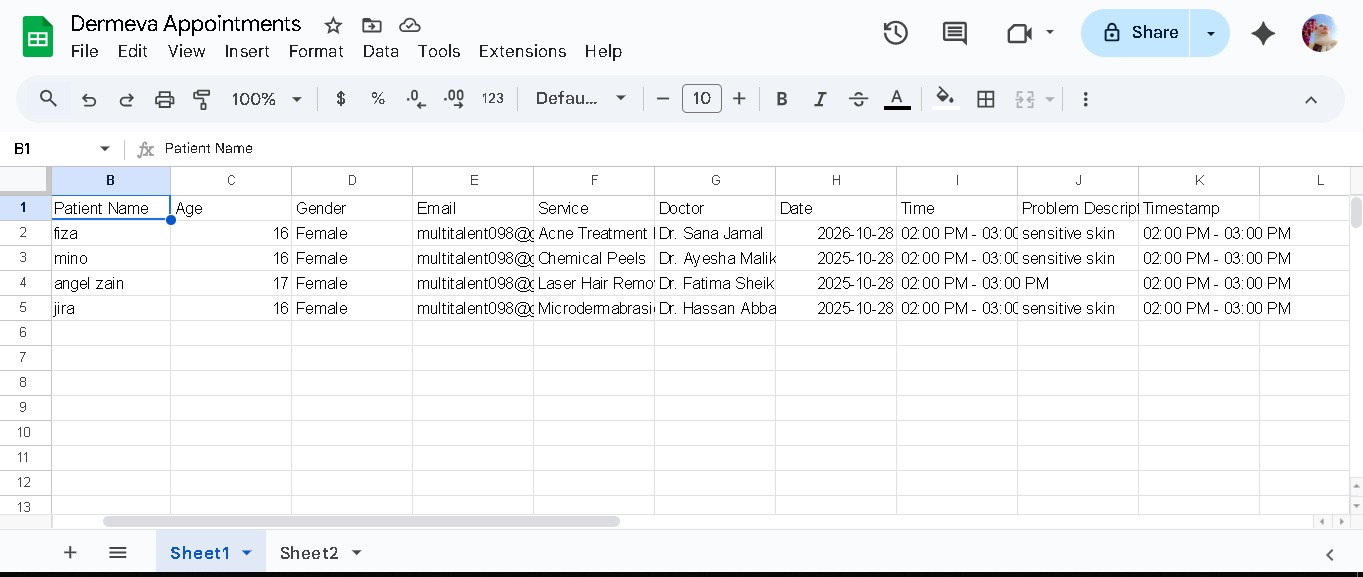Screen dimensions: 1363x577
Task: Open the borders tool icon
Action: (986, 99)
